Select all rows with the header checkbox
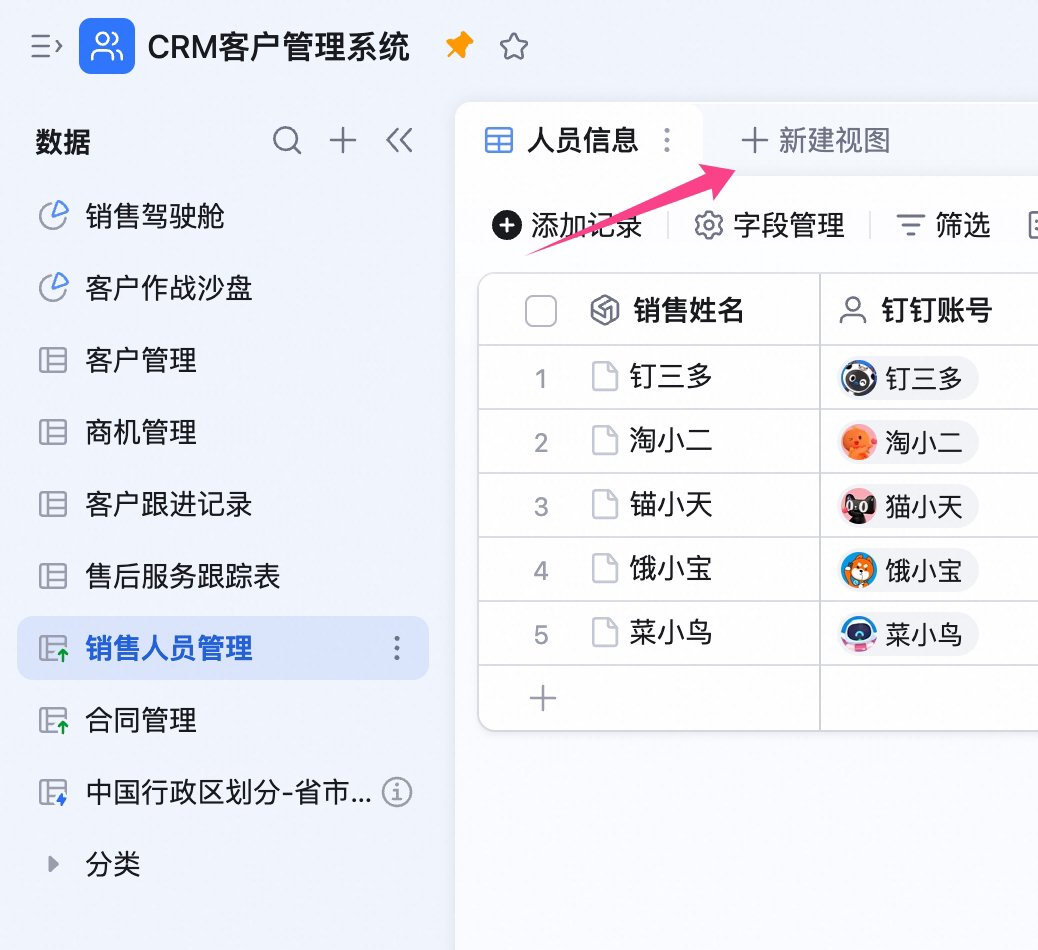The height and width of the screenshot is (950, 1038). (541, 310)
